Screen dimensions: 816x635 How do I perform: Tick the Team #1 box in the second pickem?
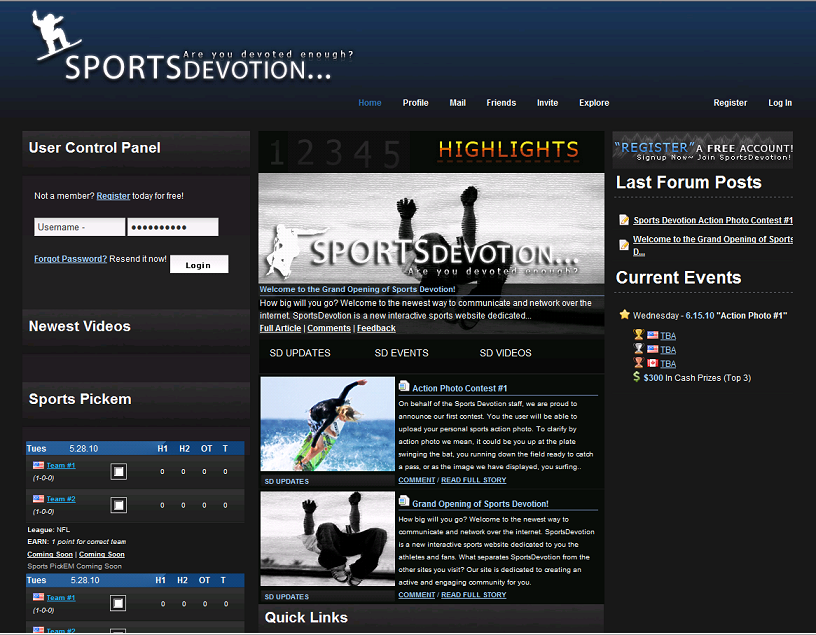(118, 604)
